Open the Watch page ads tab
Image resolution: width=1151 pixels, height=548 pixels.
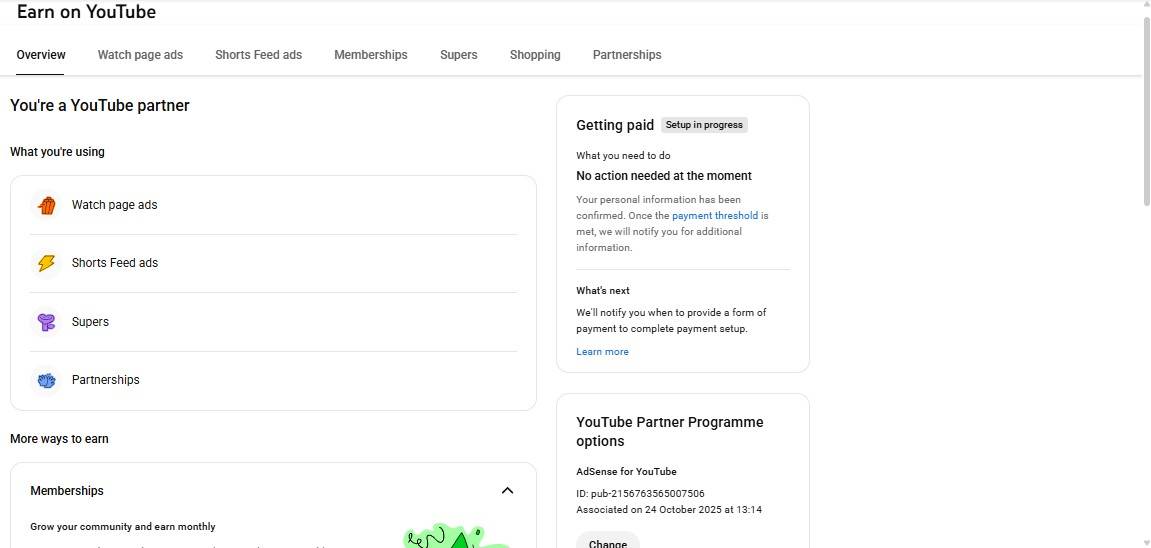pos(140,55)
